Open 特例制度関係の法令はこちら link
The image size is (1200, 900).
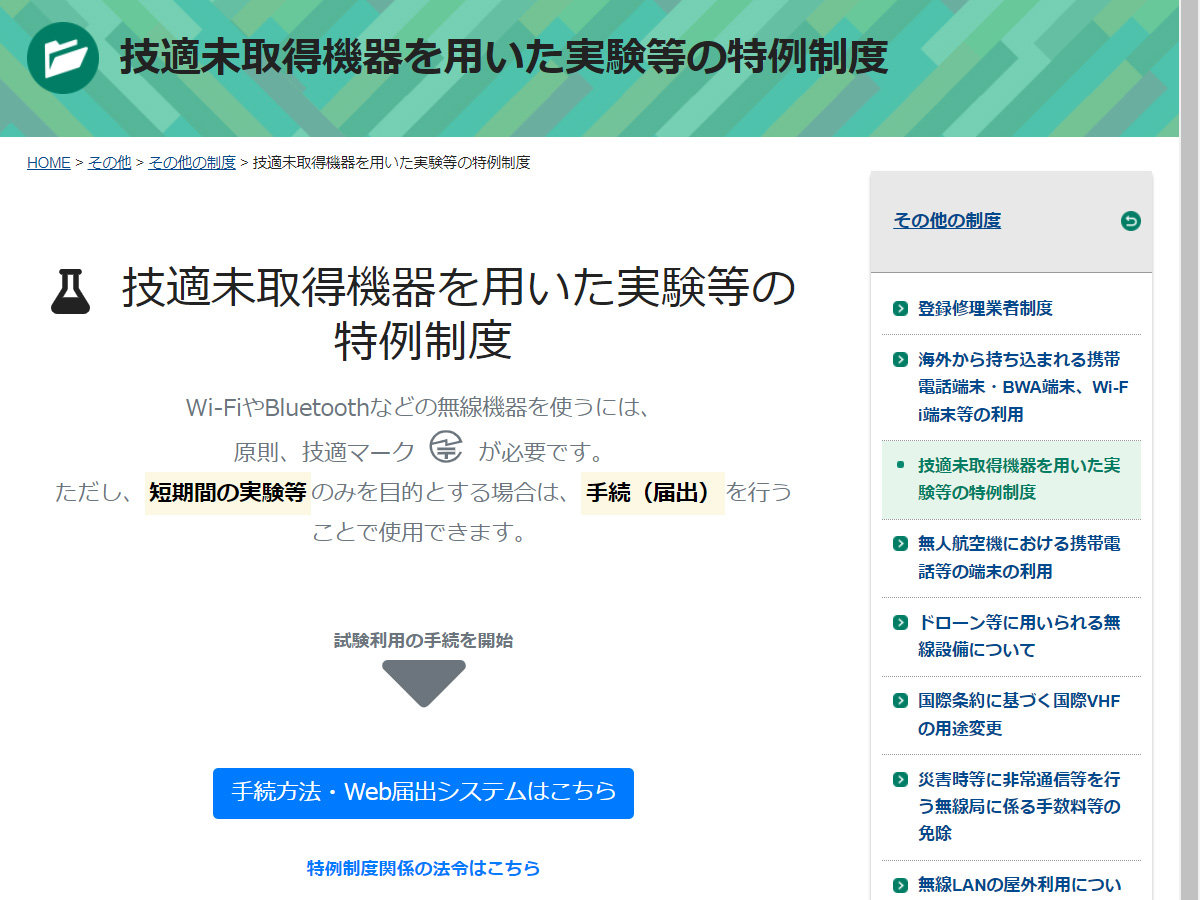point(423,868)
